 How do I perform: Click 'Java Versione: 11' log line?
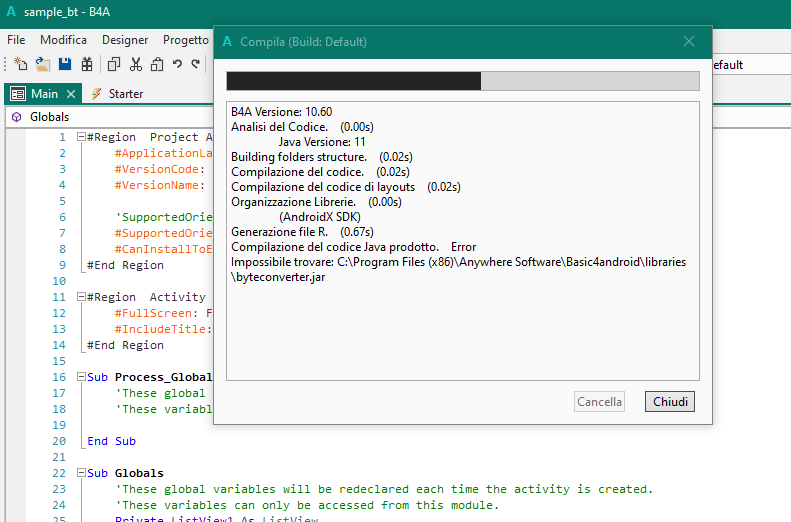(322, 142)
